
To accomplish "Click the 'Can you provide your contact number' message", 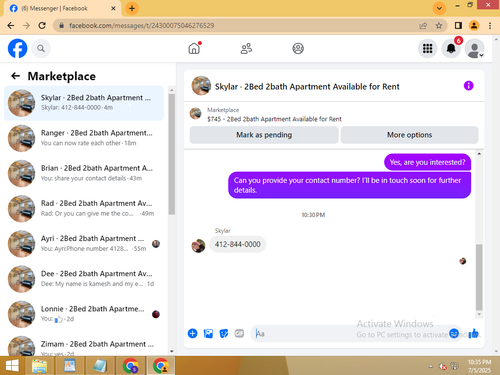I will 350,185.
